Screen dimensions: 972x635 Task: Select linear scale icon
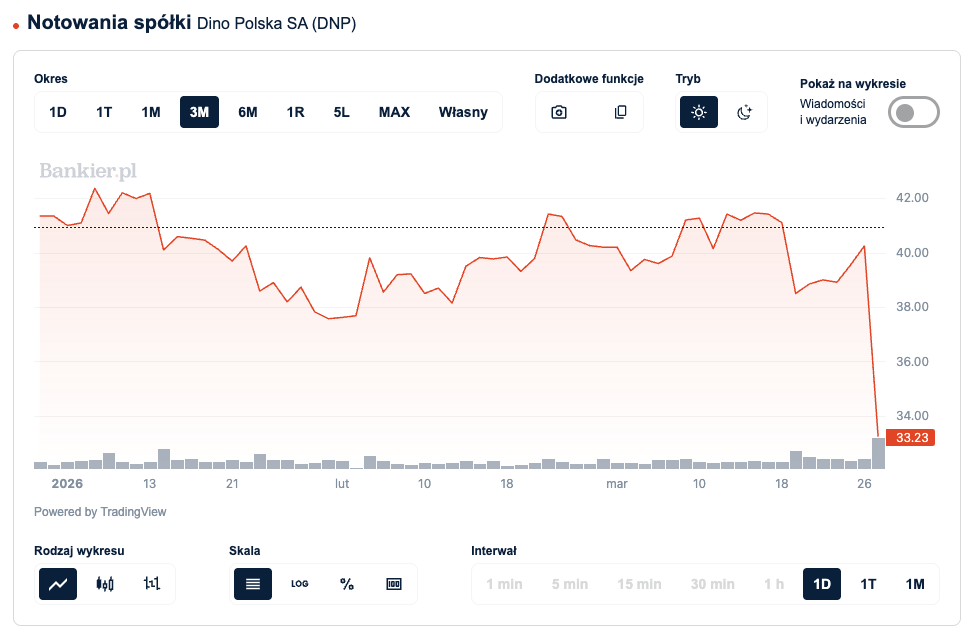tap(253, 584)
